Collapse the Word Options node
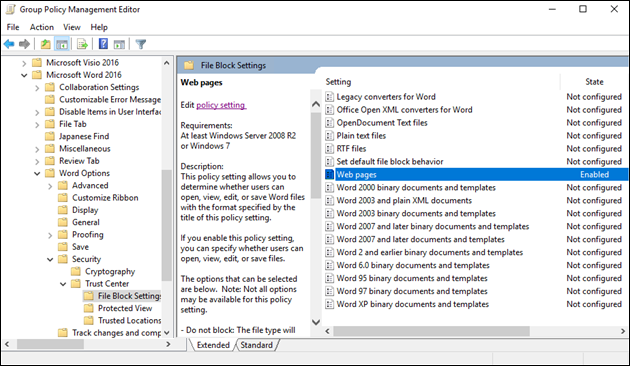Image resolution: width=630 pixels, height=366 pixels. point(37,174)
